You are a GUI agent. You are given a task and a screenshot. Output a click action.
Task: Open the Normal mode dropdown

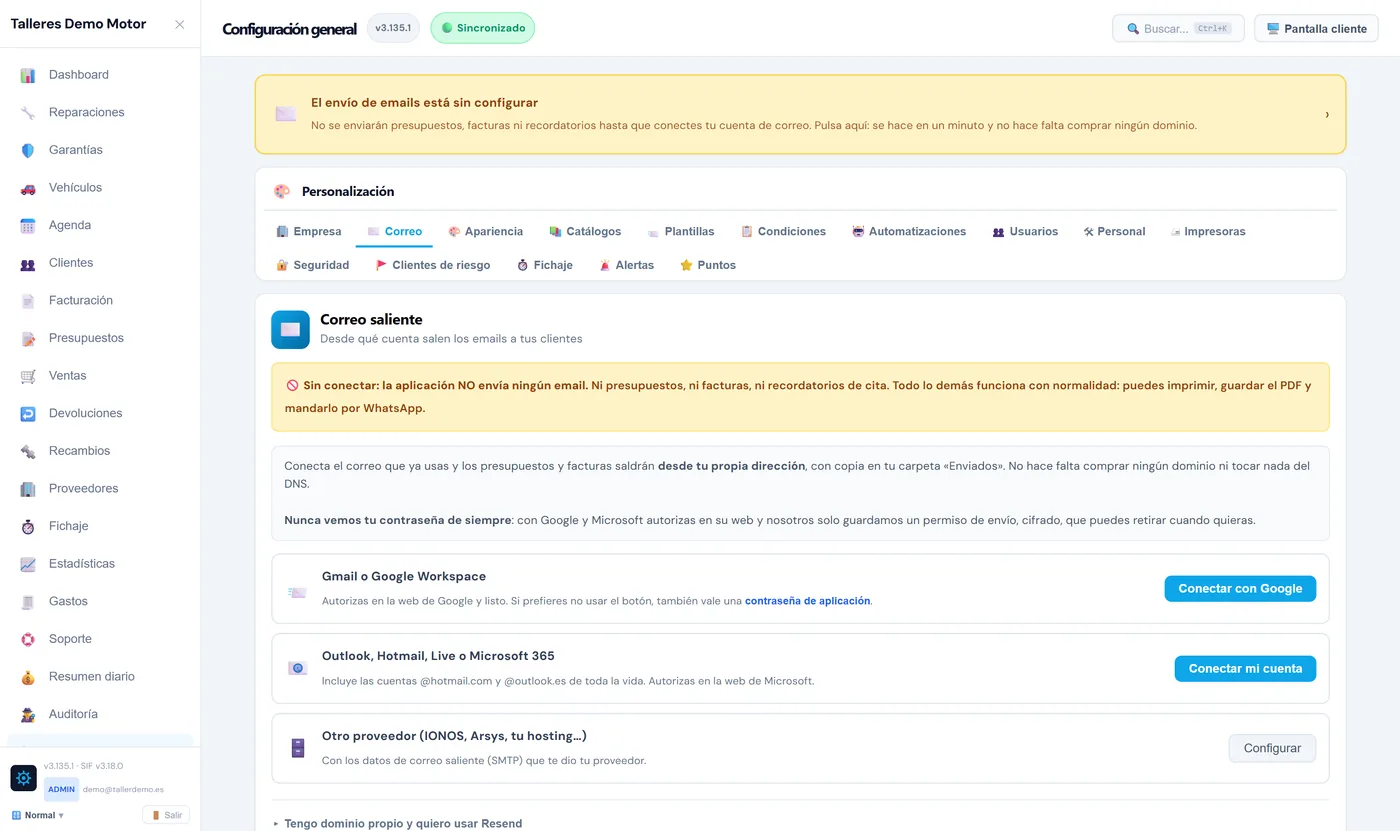[x=38, y=815]
